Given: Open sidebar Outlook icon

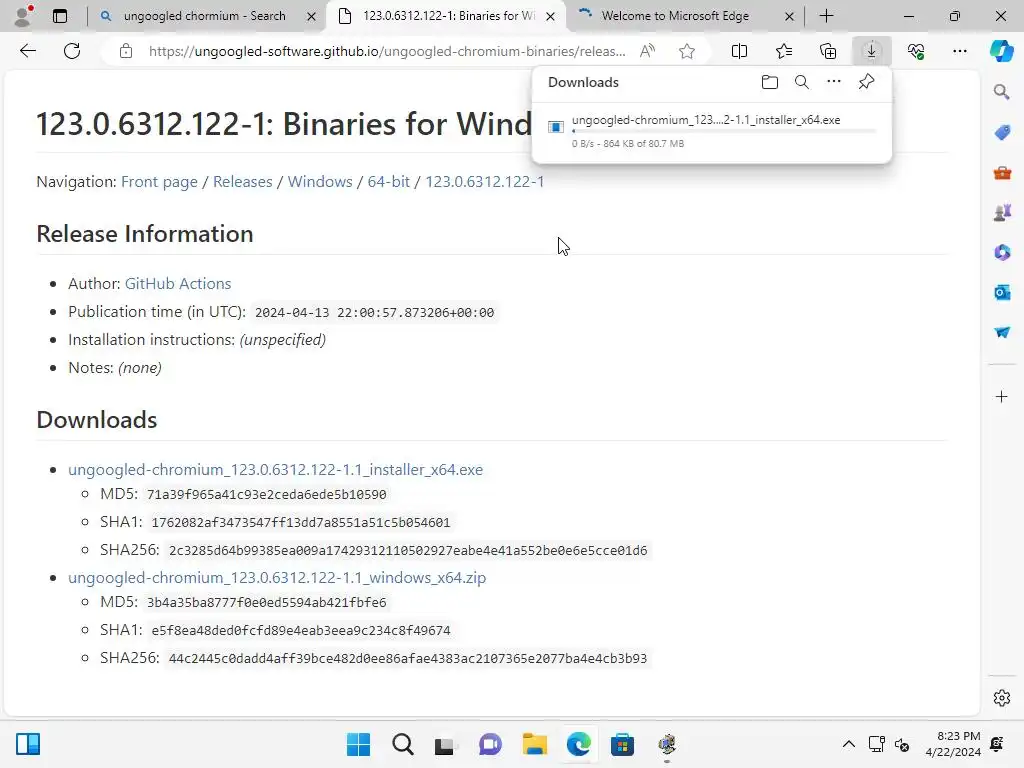Looking at the screenshot, I should tap(1002, 292).
